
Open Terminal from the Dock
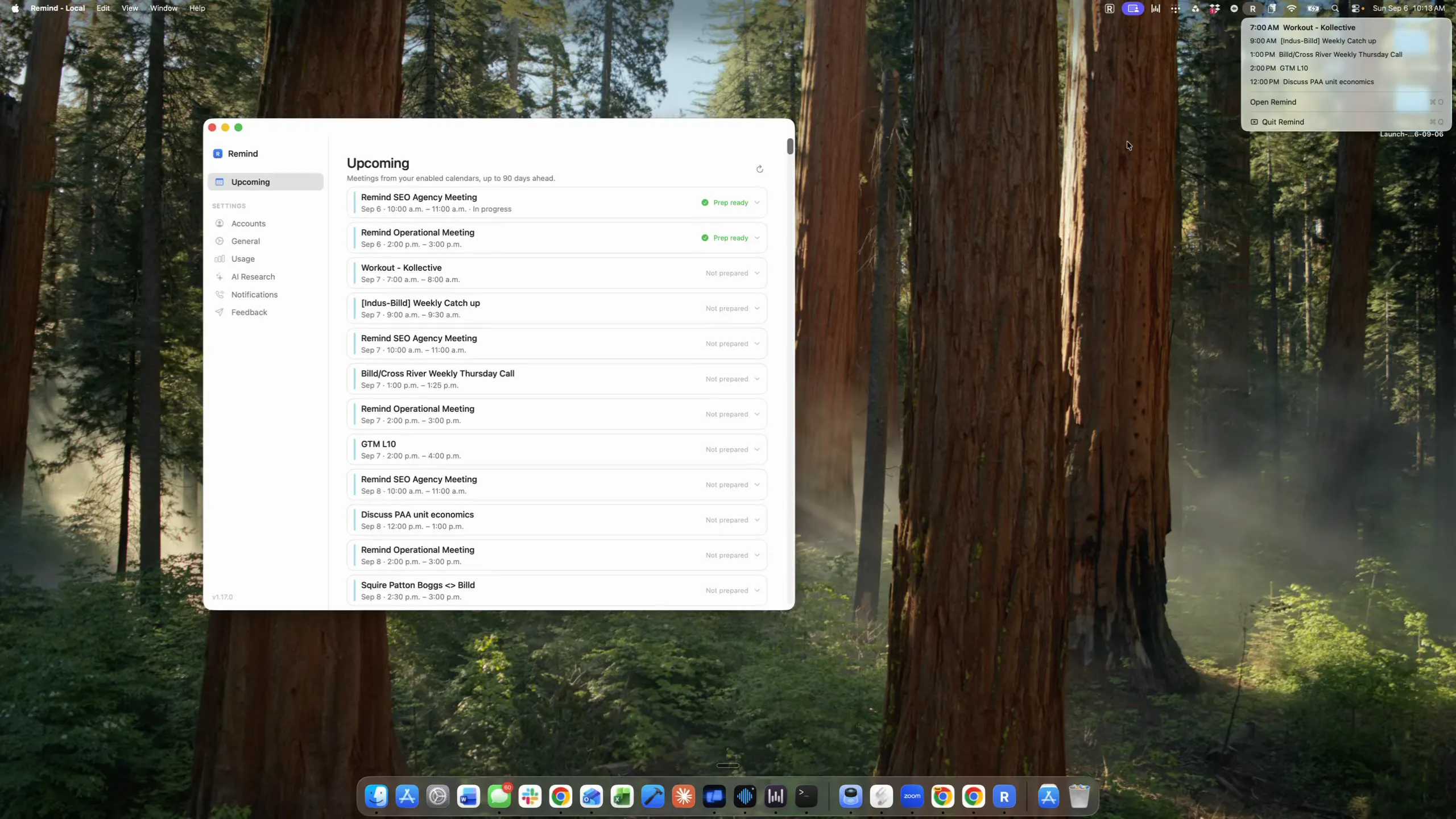806,796
